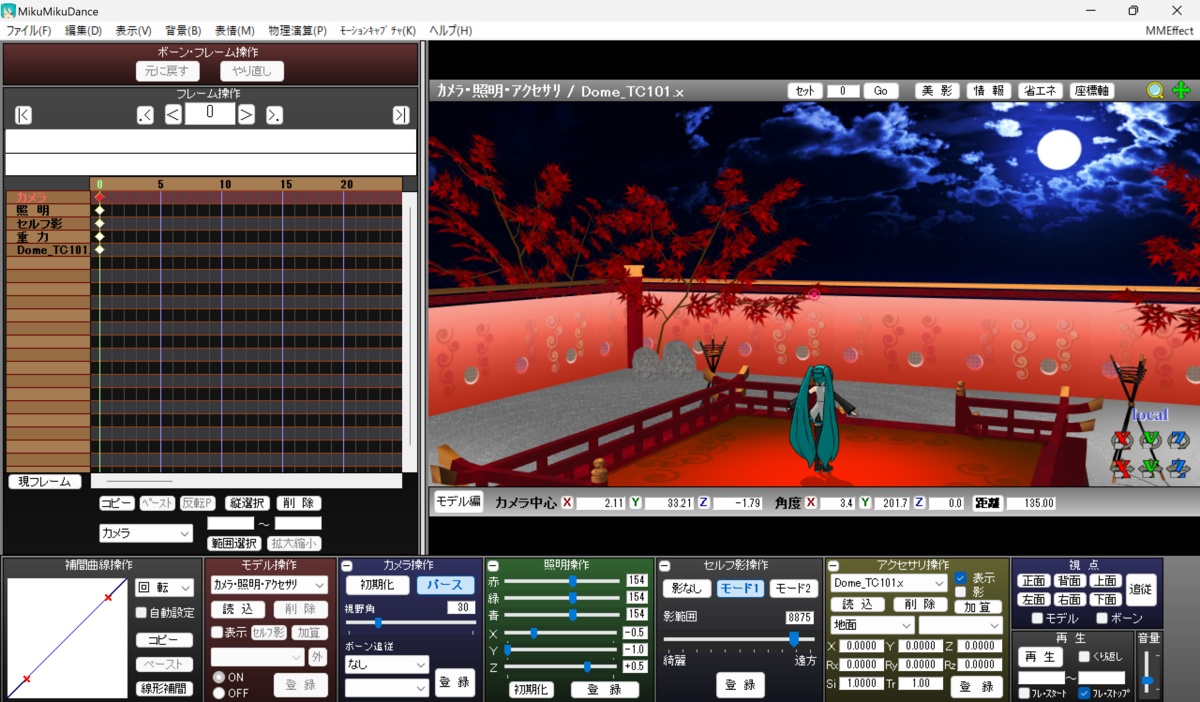Click the red X move axis icon
The width and height of the screenshot is (1200, 702).
click(1123, 467)
